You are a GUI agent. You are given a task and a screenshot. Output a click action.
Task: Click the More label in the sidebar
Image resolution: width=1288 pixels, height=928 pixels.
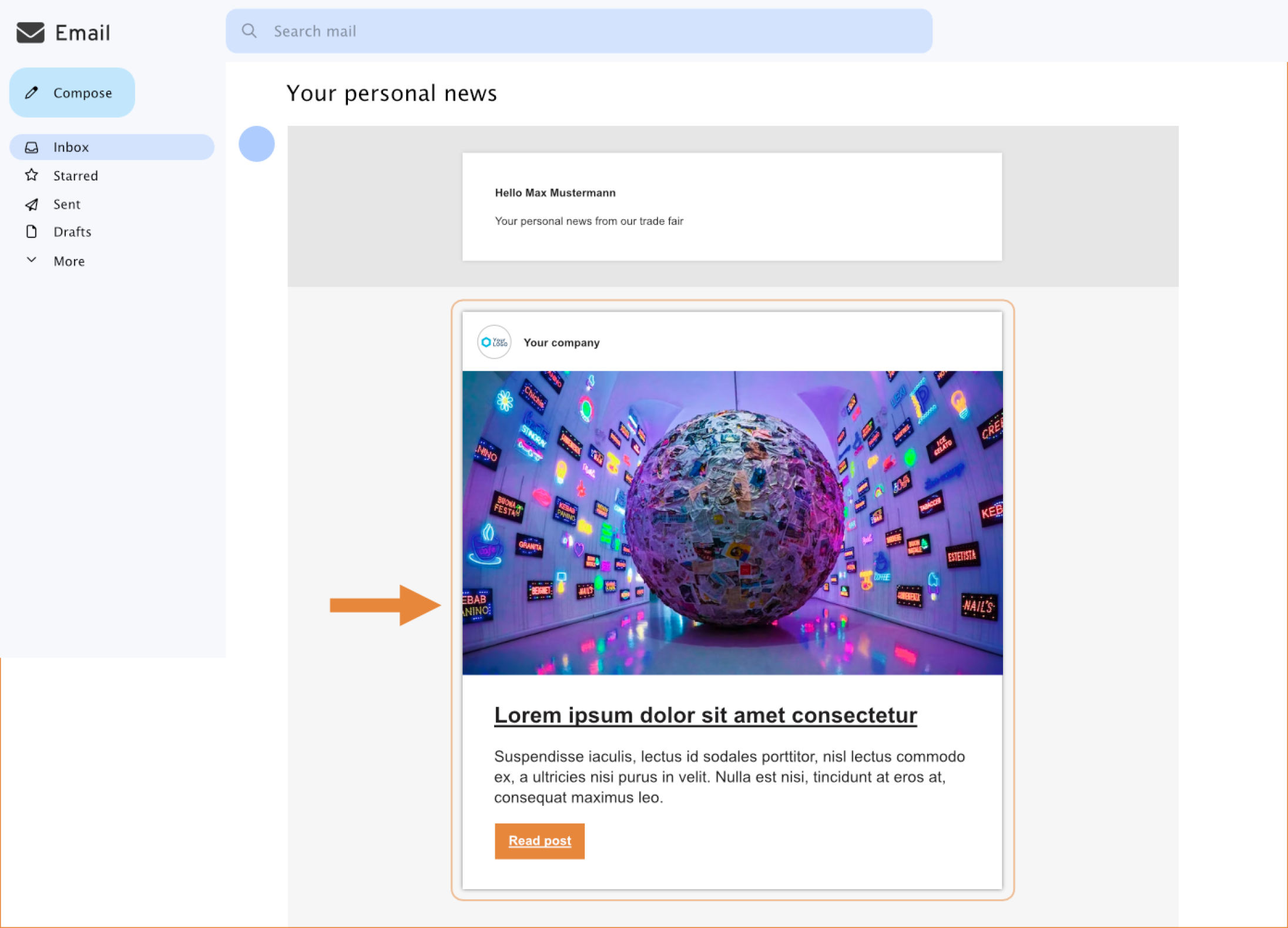pos(69,262)
